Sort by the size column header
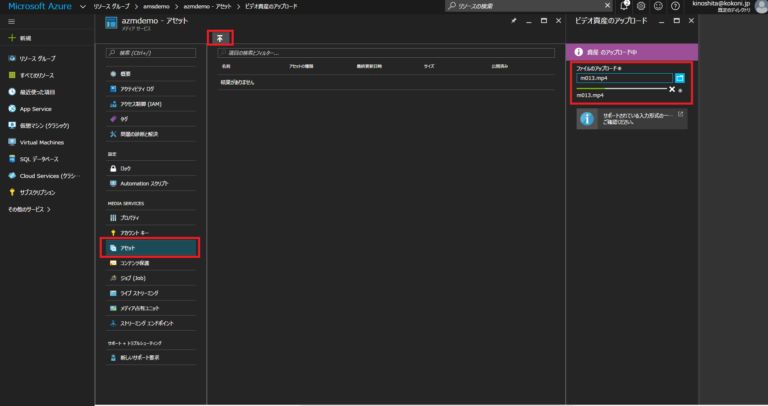Viewport: 768px width, 406px height. click(429, 66)
